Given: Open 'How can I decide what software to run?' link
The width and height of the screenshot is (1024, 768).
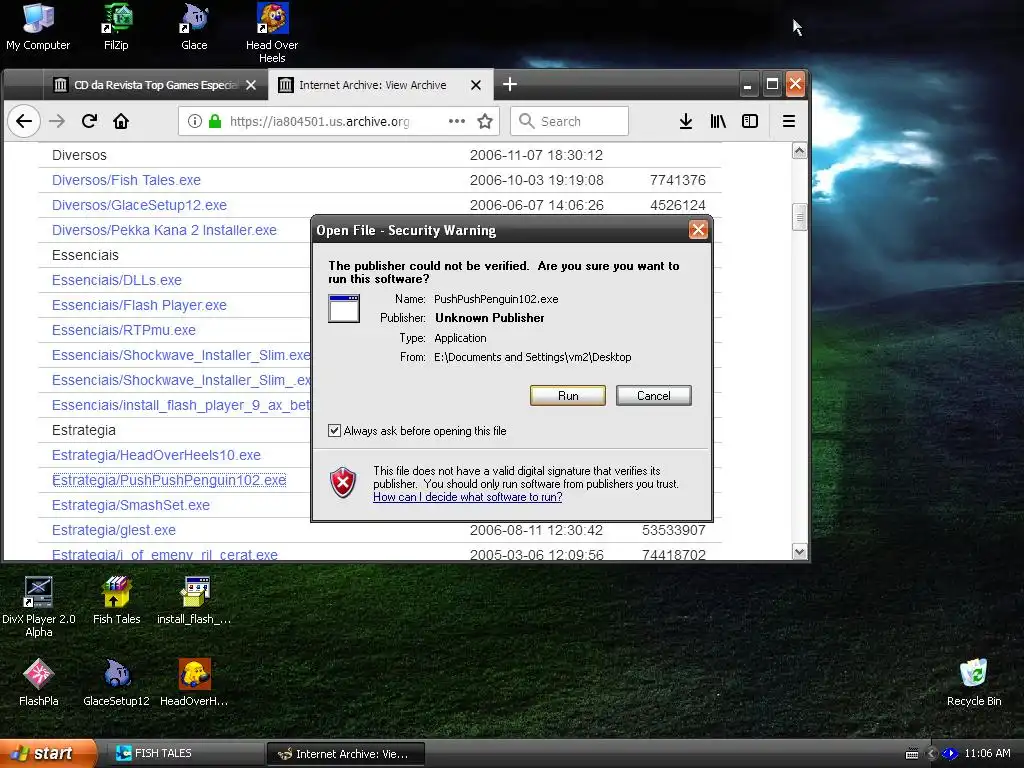Looking at the screenshot, I should [x=468, y=497].
